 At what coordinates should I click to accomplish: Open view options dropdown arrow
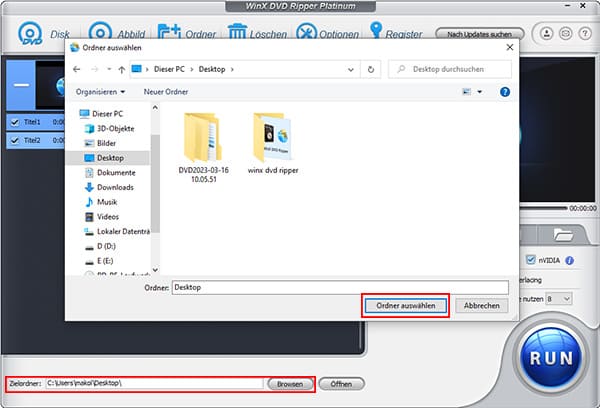click(x=479, y=92)
